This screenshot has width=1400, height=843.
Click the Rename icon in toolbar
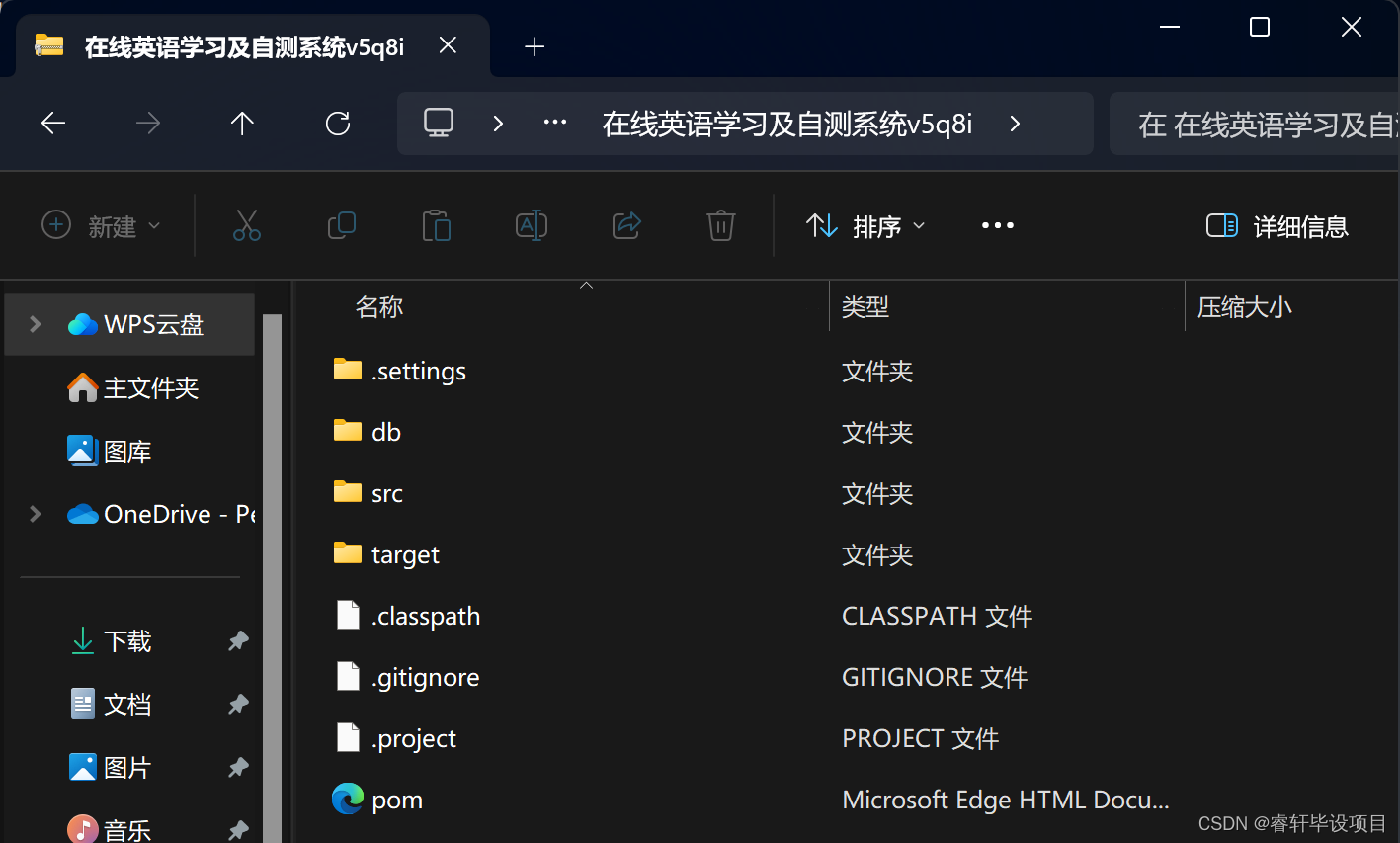[x=532, y=226]
